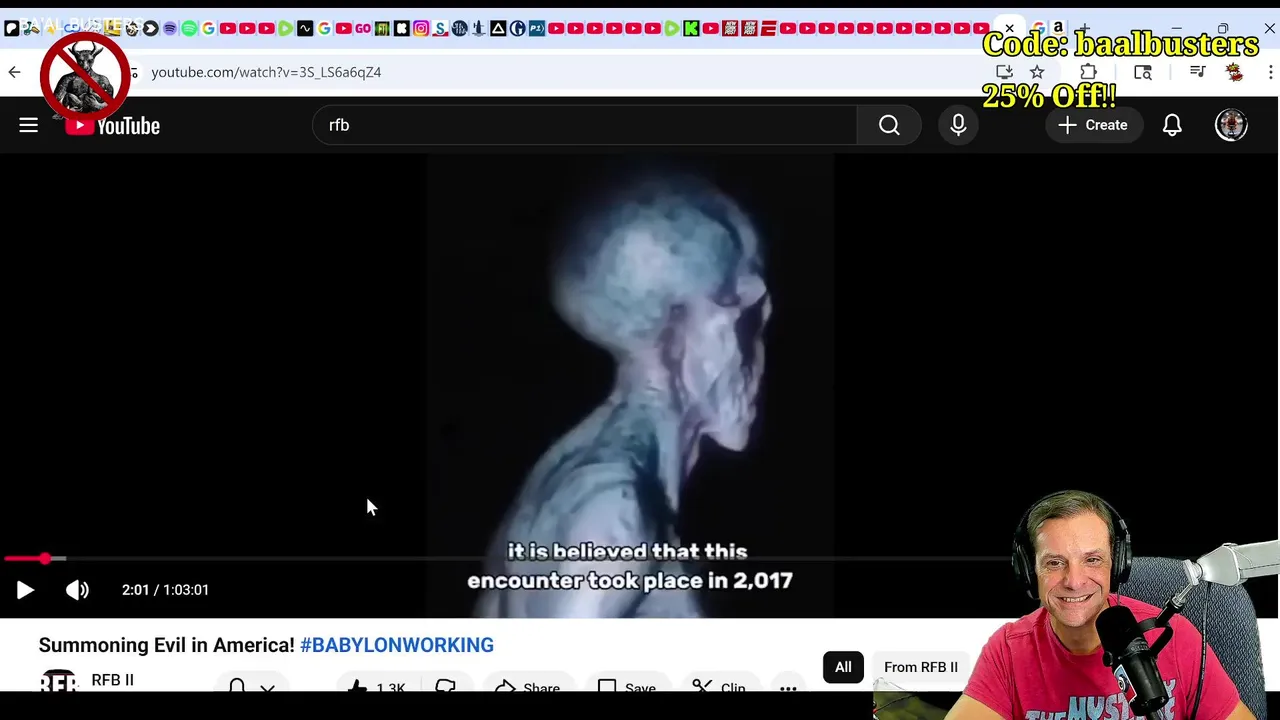1280x720 pixels.
Task: Open more actions ellipsis under video
Action: 788,688
